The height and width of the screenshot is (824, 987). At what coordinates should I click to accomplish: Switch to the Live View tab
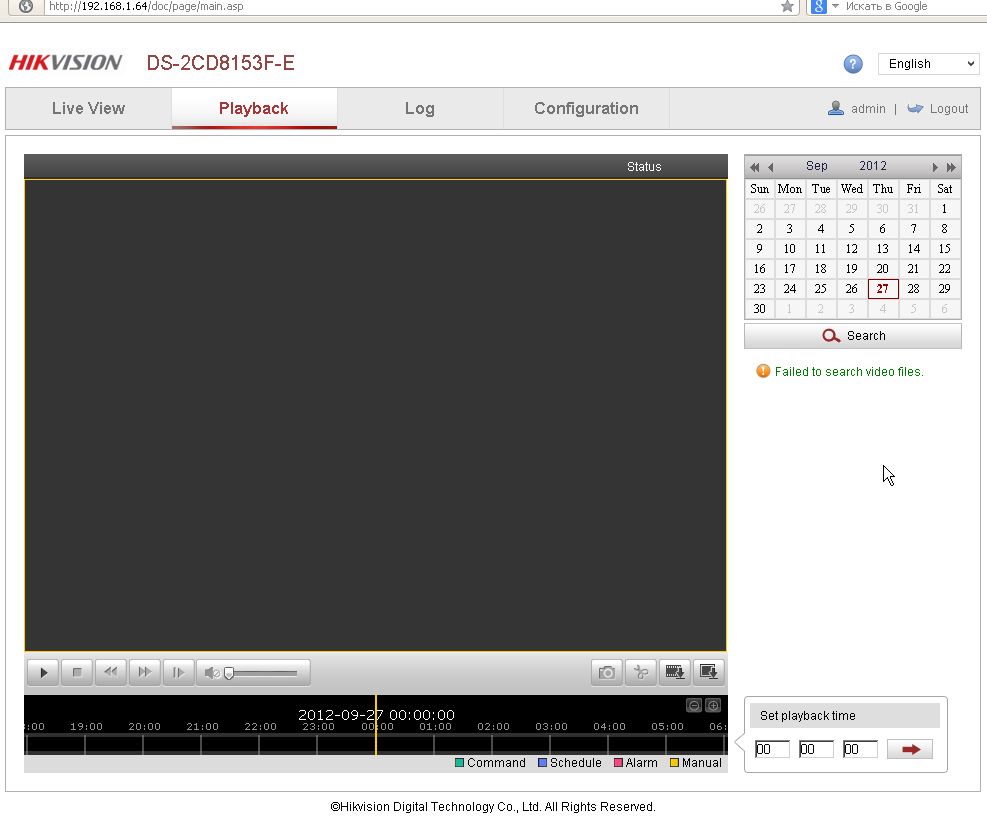89,108
